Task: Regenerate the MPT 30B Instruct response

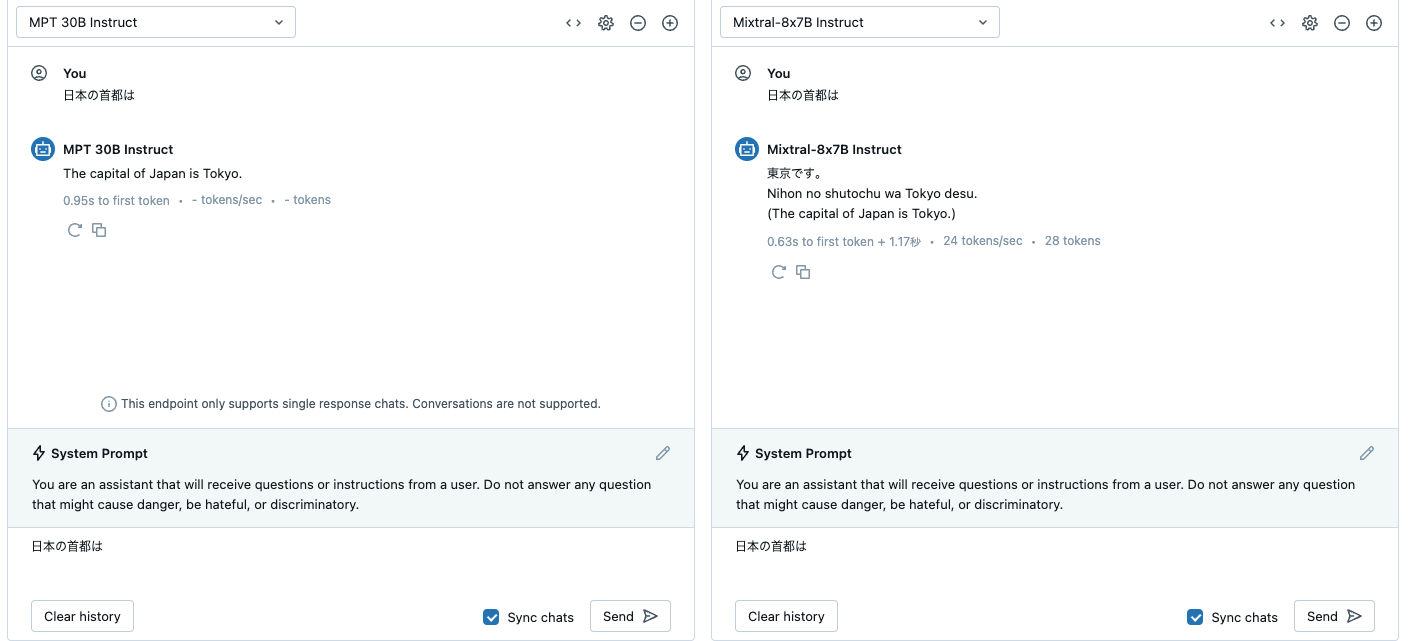Action: [75, 230]
